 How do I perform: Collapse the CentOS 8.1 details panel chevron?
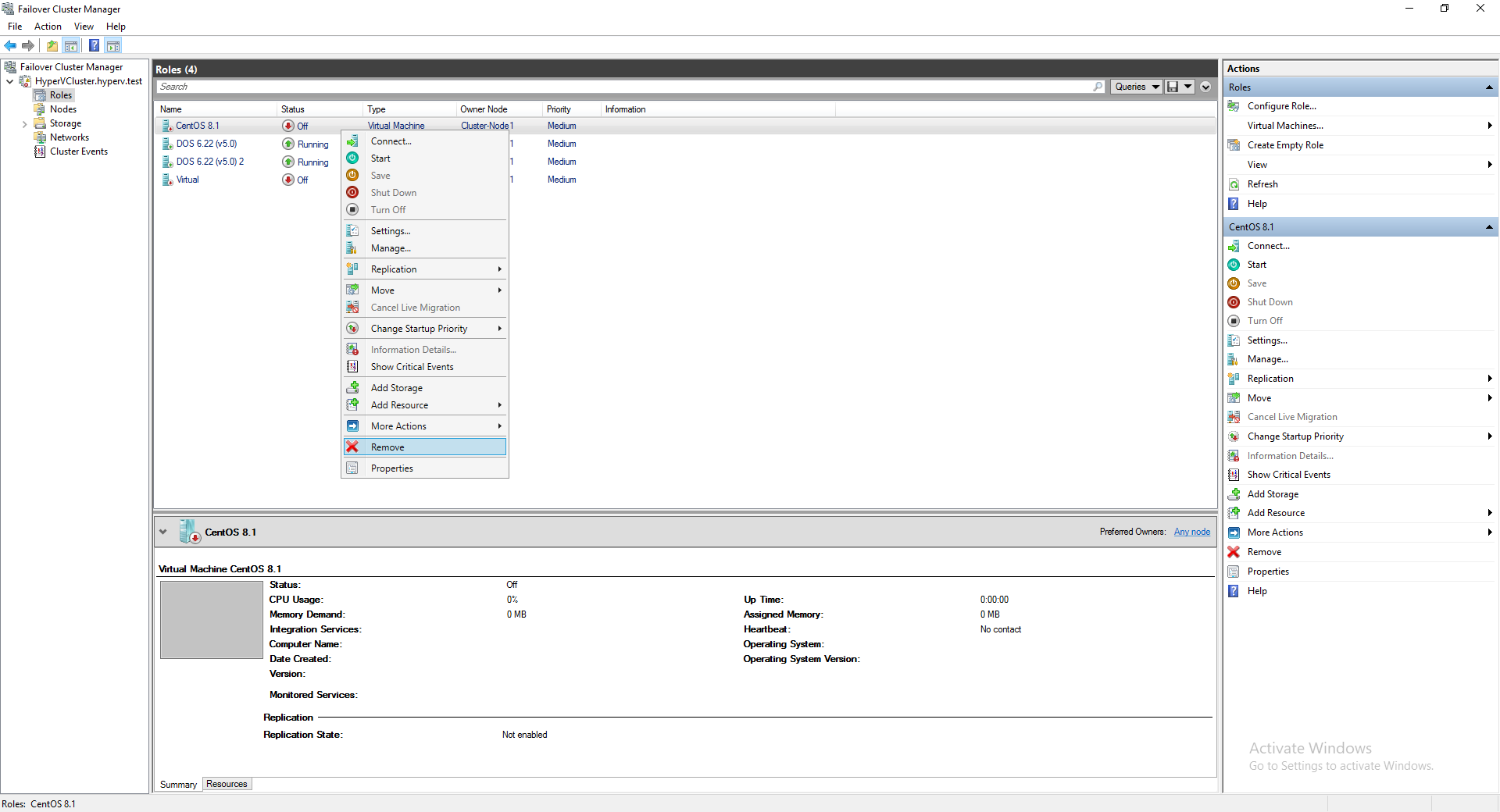[162, 532]
